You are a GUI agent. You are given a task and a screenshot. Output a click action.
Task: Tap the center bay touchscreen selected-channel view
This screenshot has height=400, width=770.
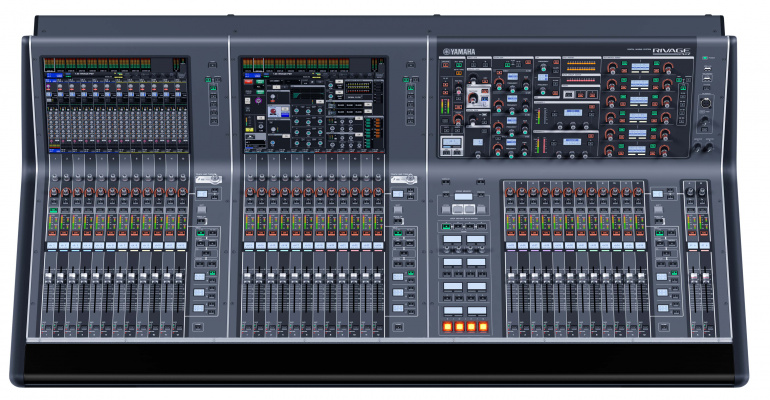[314, 104]
